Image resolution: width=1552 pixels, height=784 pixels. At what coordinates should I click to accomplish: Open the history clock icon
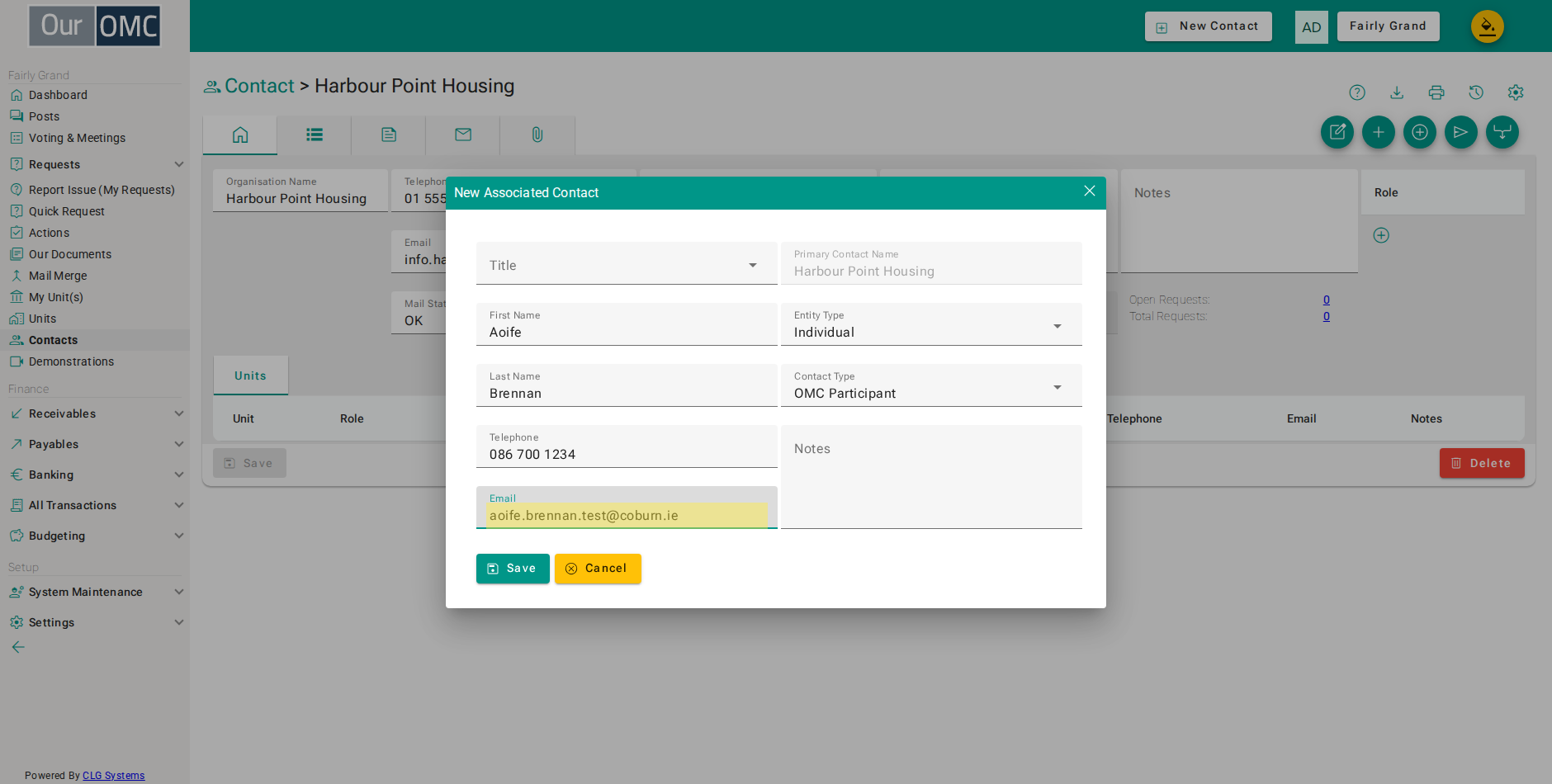tap(1476, 92)
